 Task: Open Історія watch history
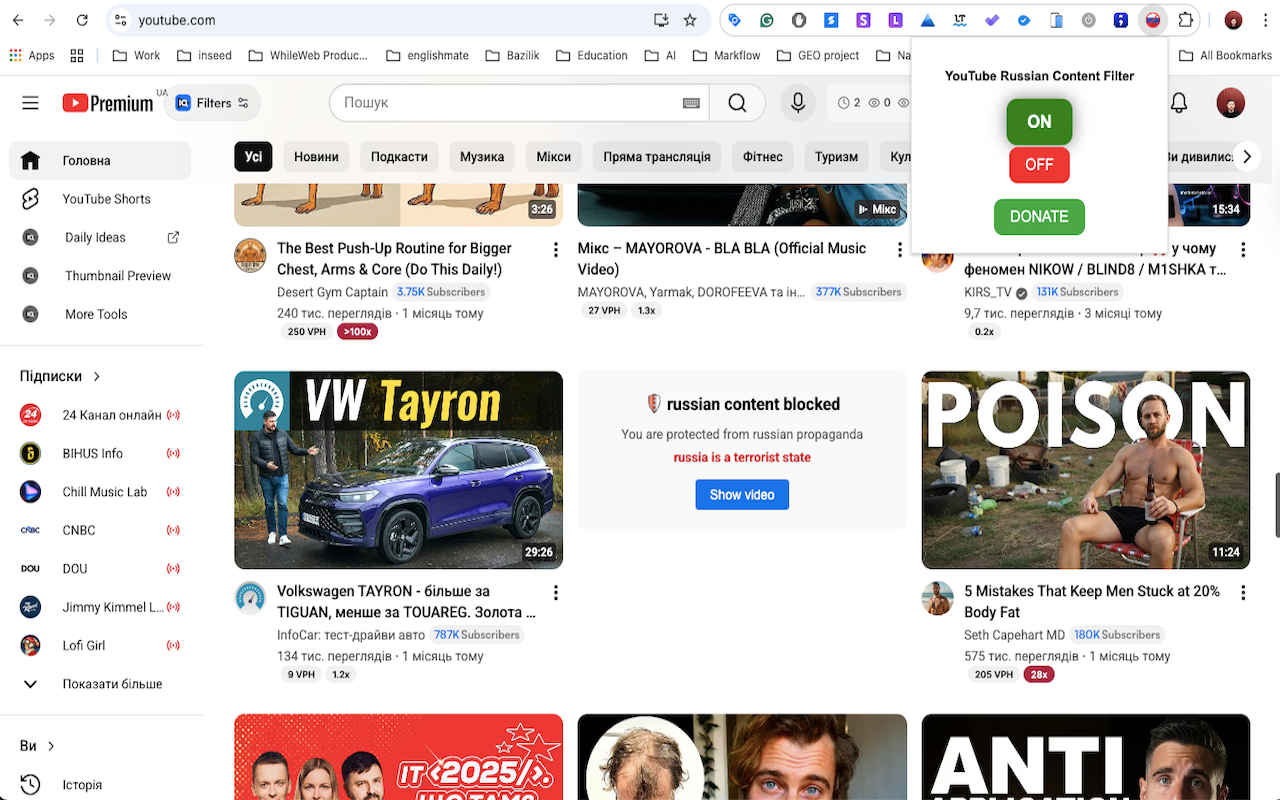(x=100, y=784)
